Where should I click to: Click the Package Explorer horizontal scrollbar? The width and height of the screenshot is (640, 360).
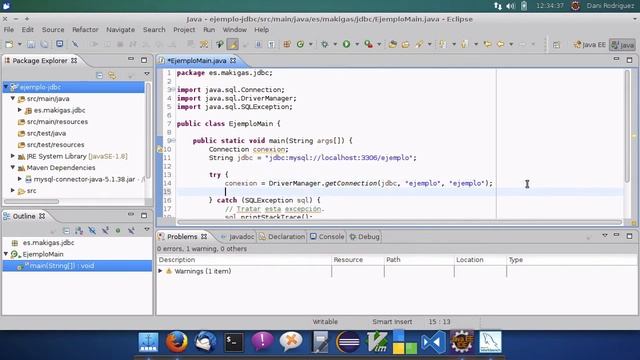click(x=31, y=202)
